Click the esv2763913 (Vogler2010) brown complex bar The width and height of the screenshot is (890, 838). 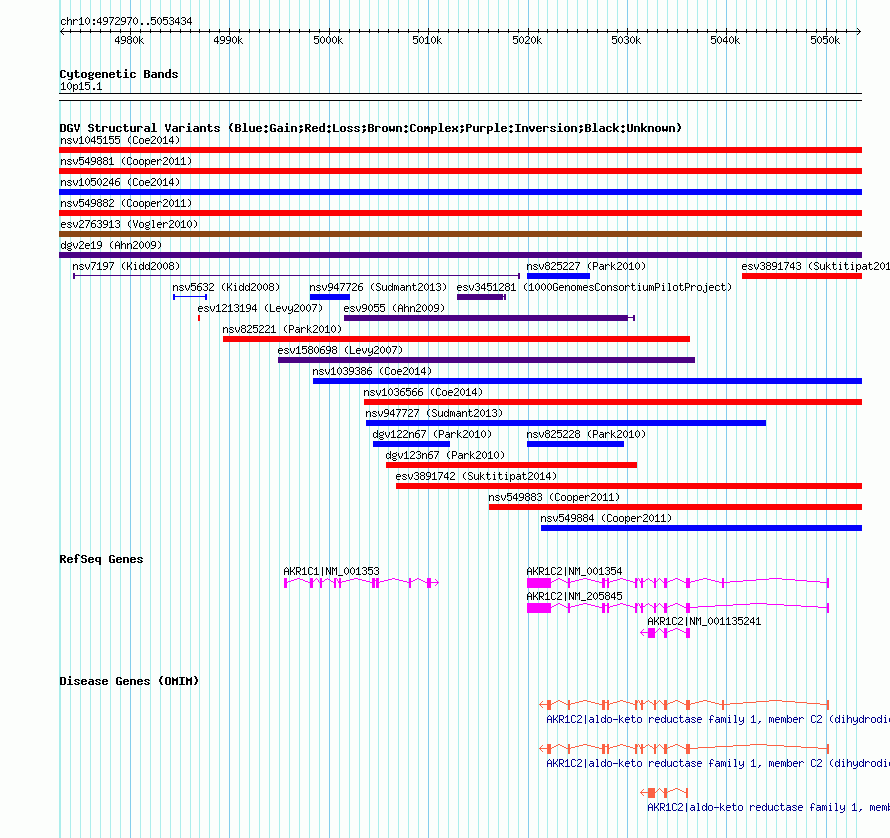pos(460,234)
